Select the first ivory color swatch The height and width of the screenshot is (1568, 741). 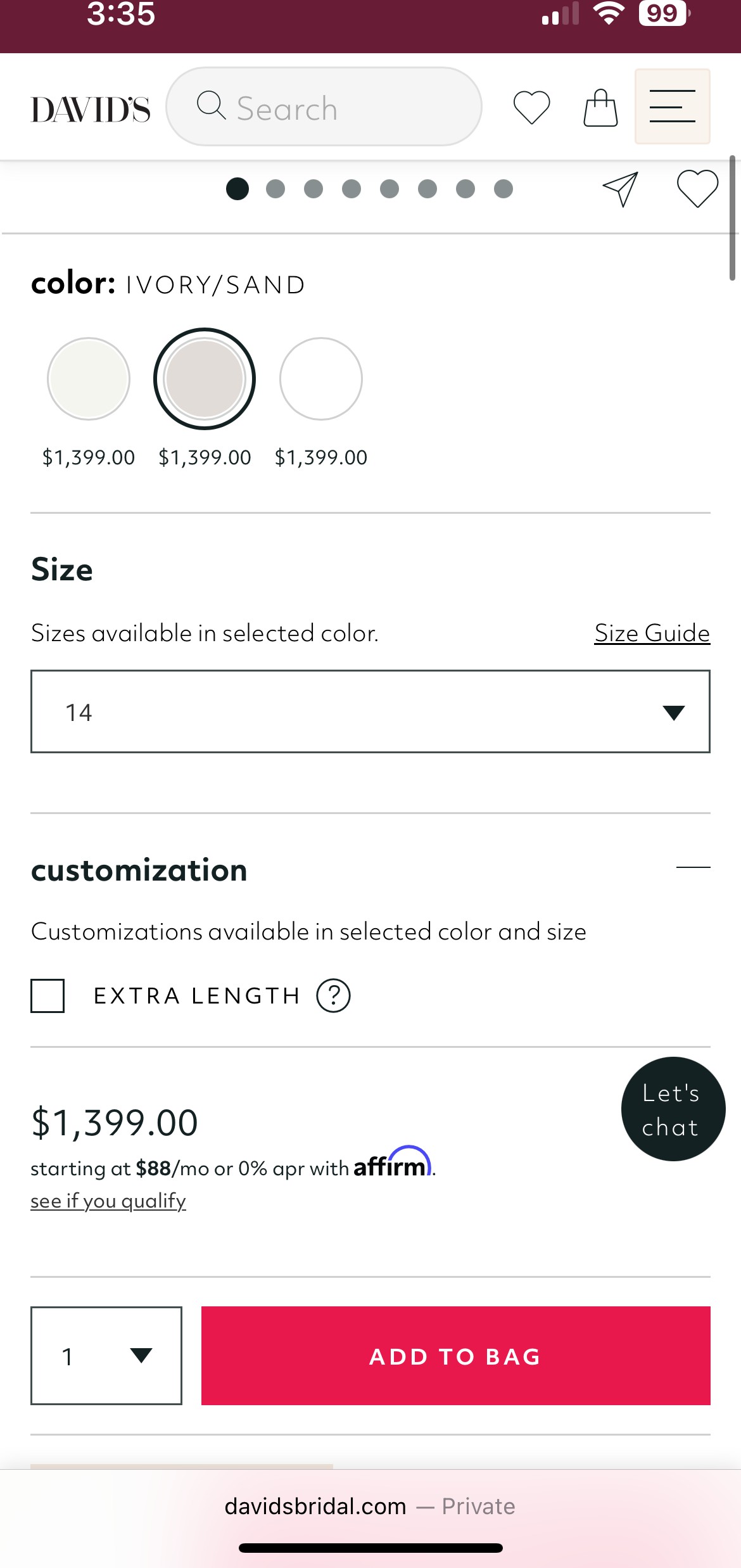click(89, 379)
